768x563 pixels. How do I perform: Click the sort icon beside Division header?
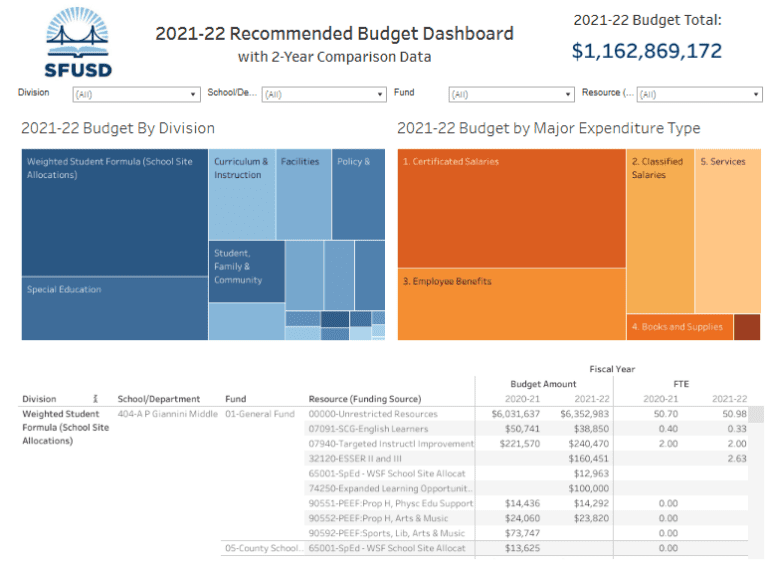pyautogui.click(x=96, y=399)
